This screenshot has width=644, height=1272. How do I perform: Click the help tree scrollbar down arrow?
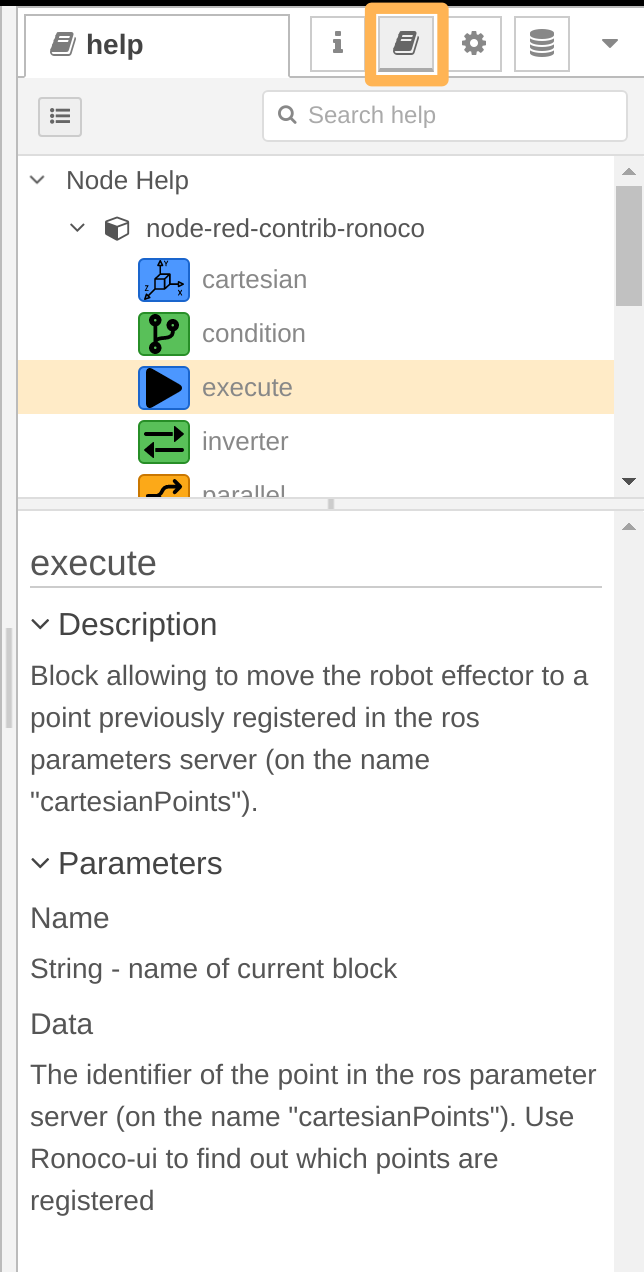pyautogui.click(x=629, y=482)
